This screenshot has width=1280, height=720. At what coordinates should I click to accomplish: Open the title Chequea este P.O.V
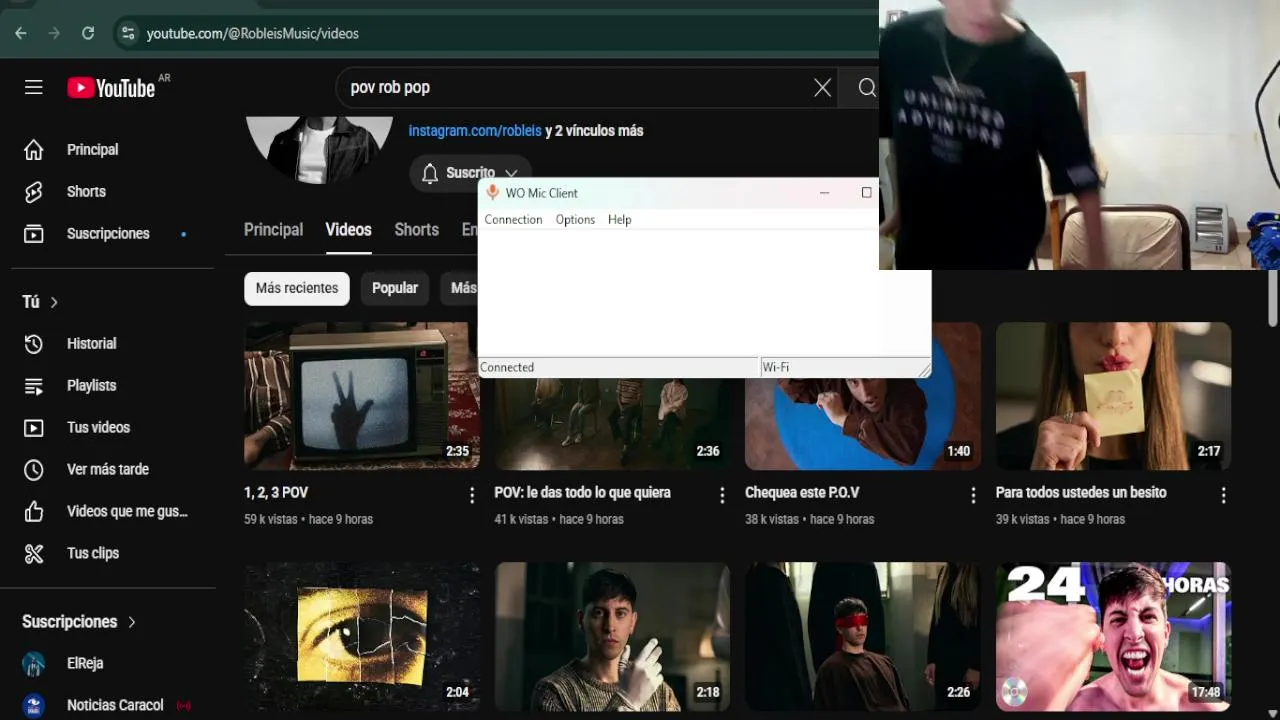tap(802, 493)
